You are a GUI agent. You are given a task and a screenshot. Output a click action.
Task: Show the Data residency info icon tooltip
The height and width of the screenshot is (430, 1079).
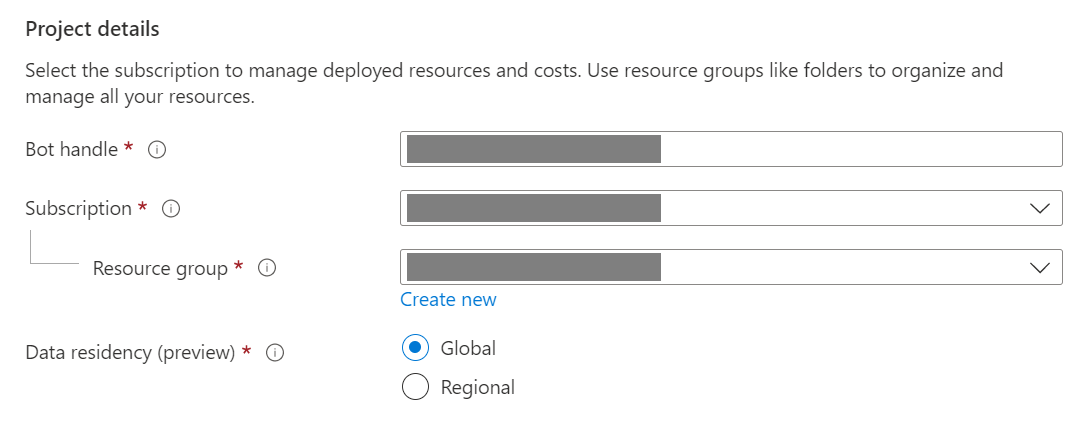point(276,353)
